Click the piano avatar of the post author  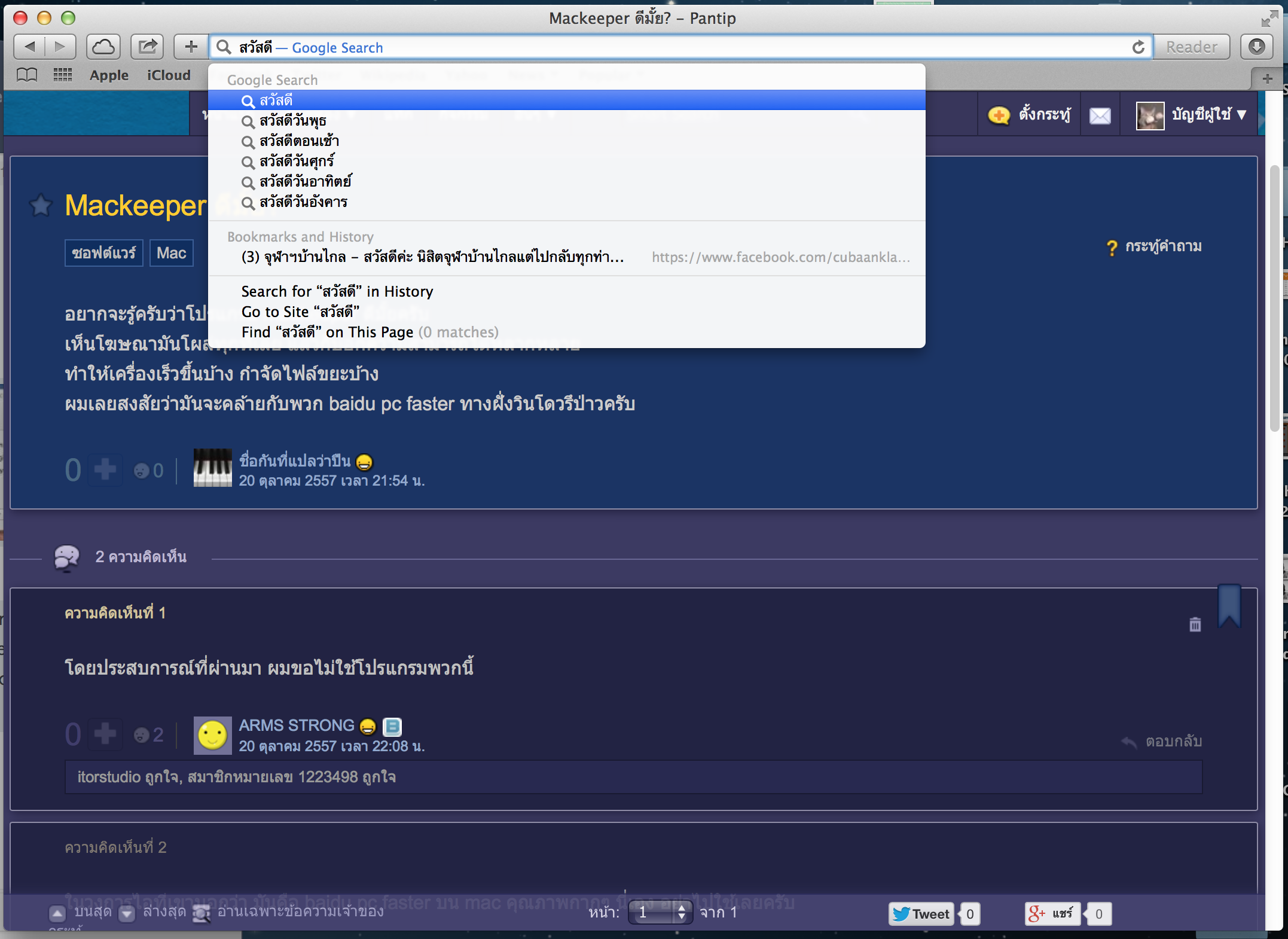click(212, 468)
